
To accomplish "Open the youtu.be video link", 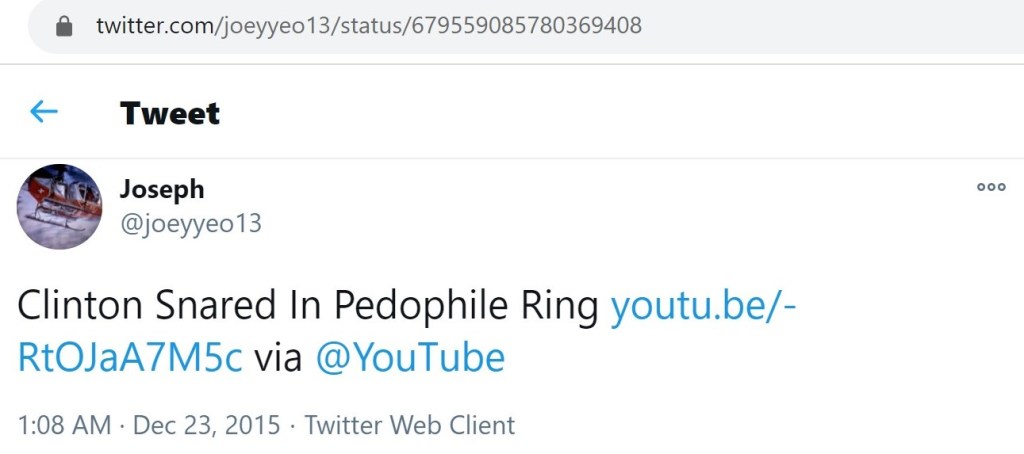I will pyautogui.click(x=702, y=306).
